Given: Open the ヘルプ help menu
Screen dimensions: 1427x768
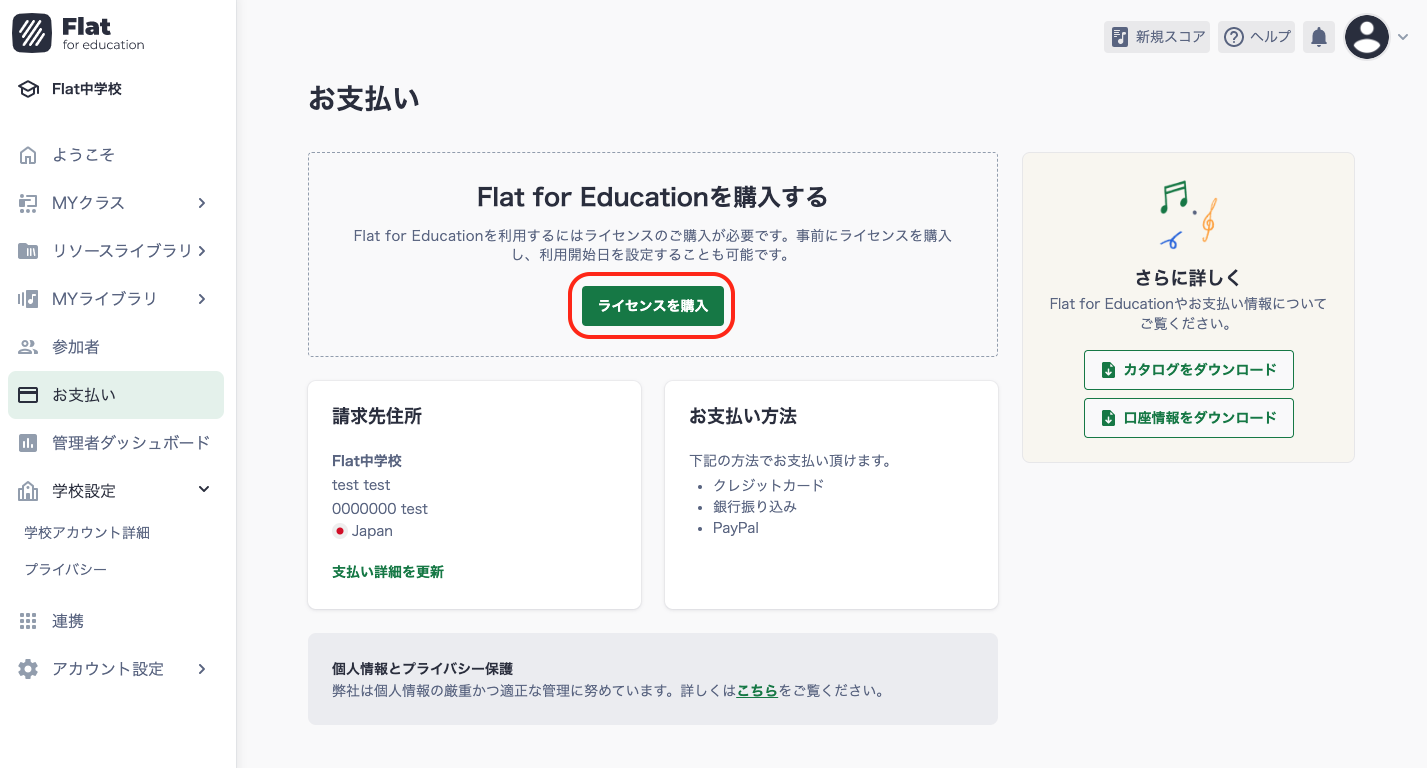Looking at the screenshot, I should click(1256, 36).
